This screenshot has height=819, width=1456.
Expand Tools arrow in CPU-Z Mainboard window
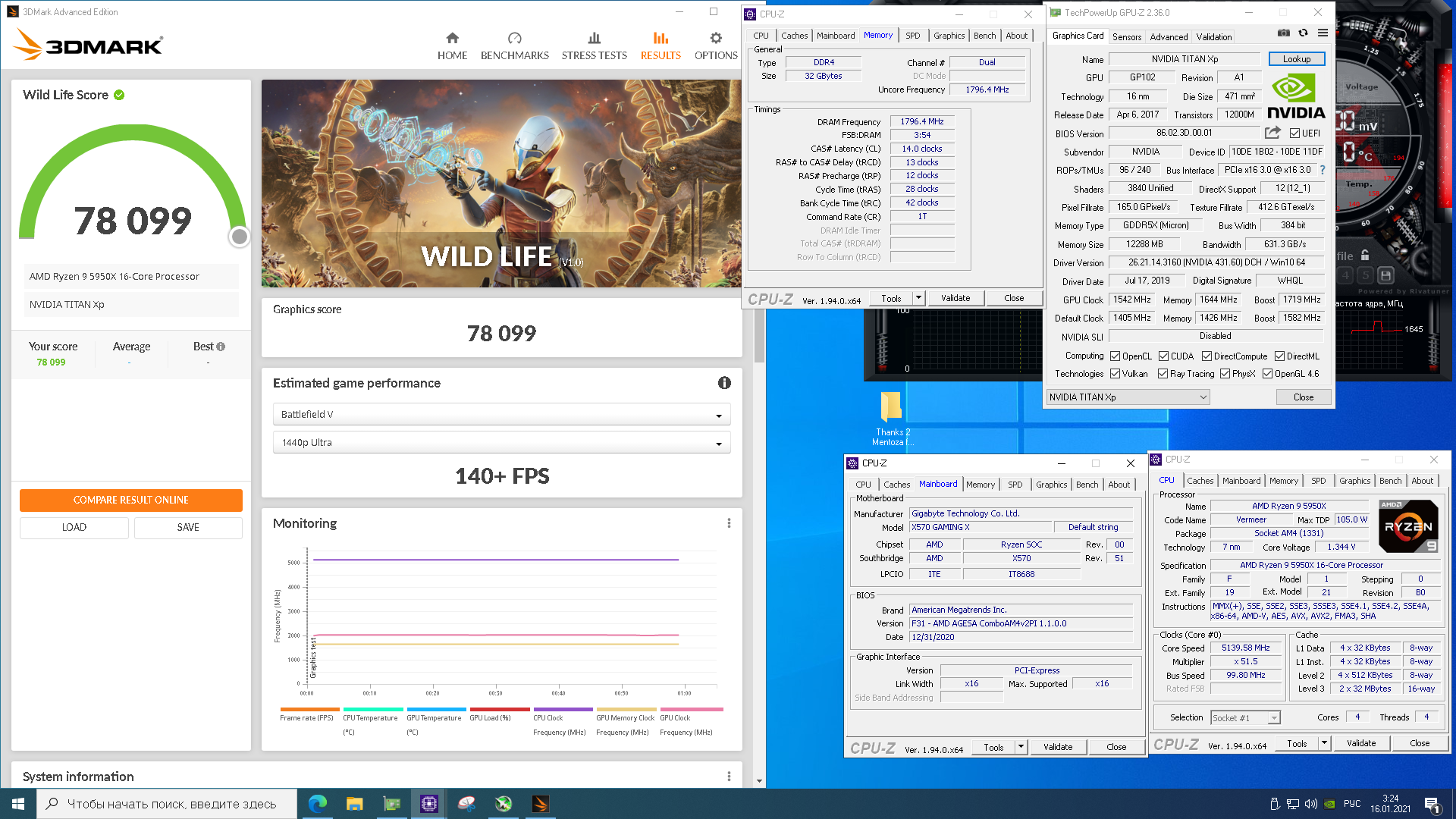(1021, 747)
